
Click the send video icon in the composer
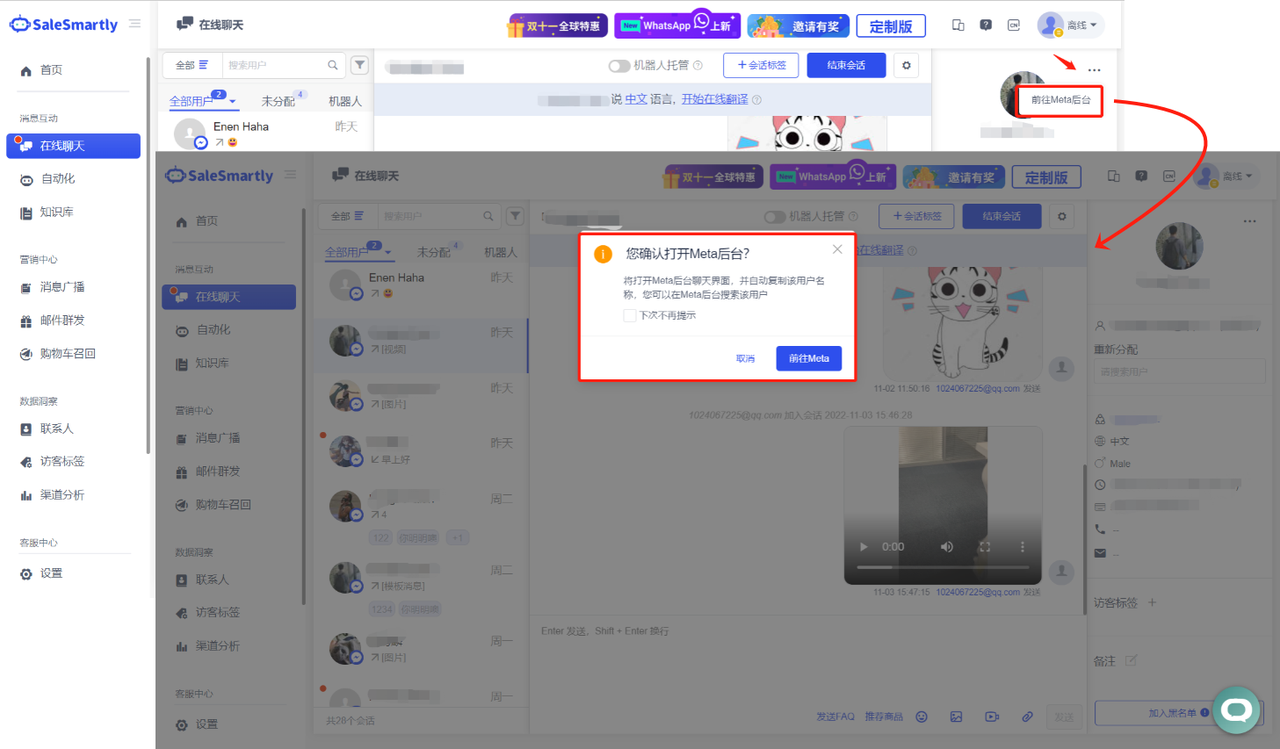click(992, 716)
